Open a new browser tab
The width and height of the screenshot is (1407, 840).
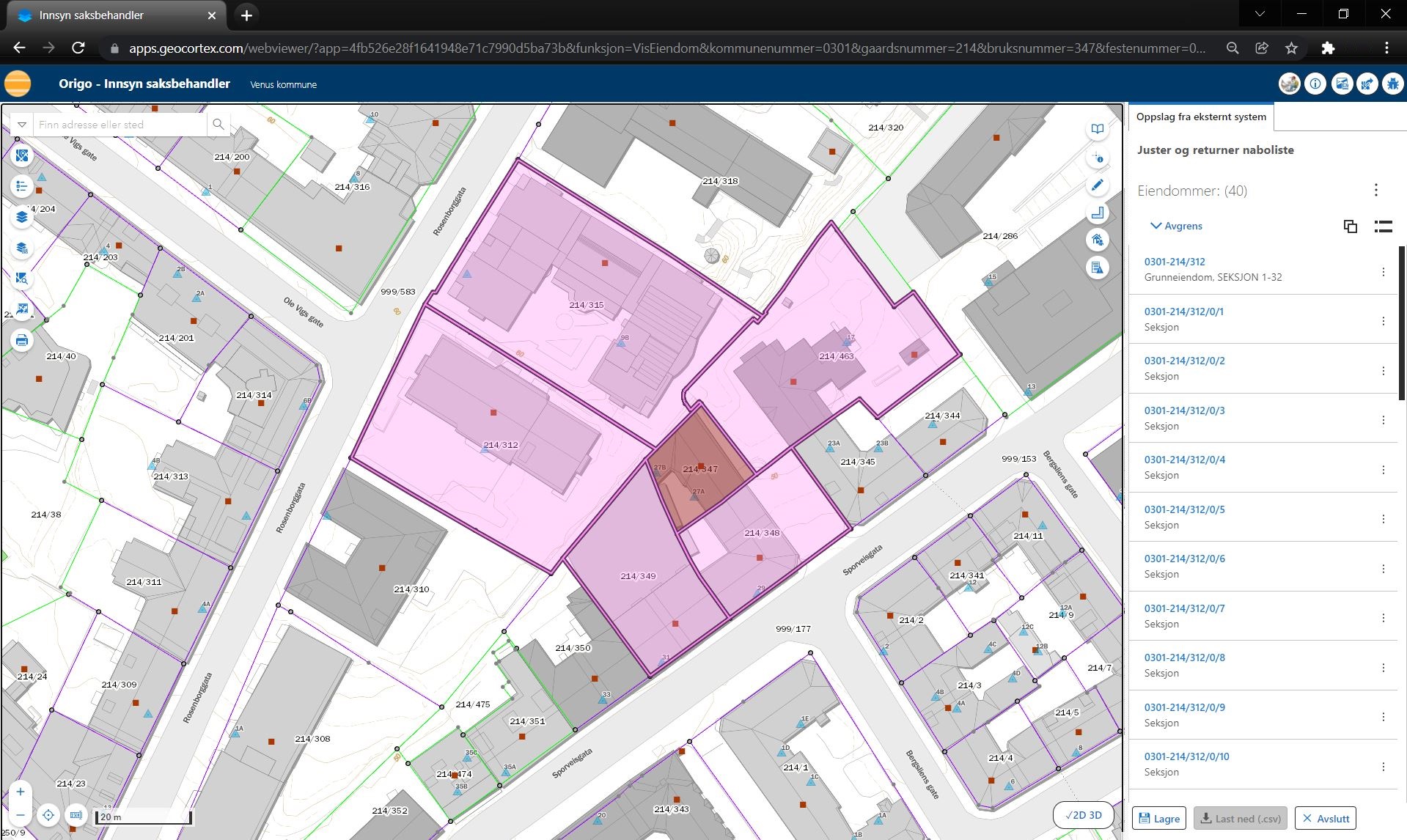[247, 15]
